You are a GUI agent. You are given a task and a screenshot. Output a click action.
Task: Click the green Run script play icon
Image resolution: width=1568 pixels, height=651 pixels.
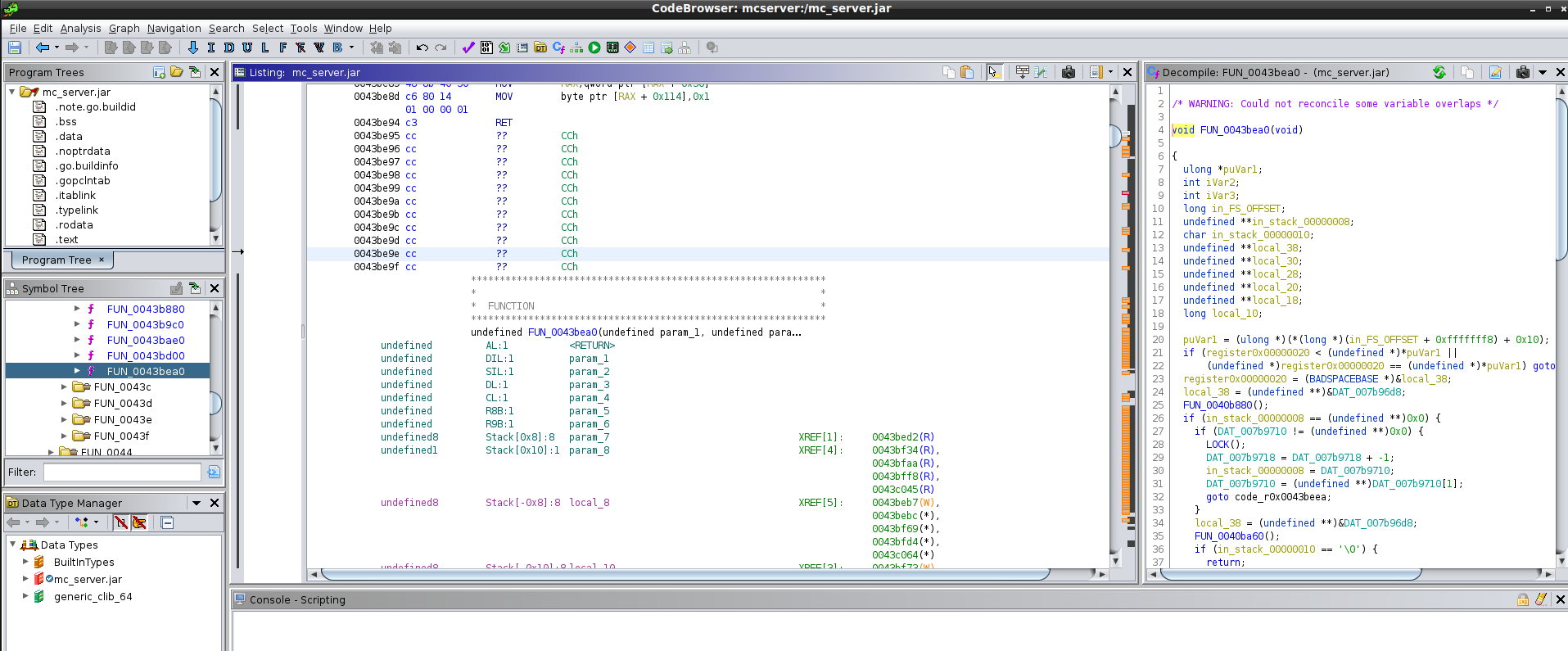pyautogui.click(x=594, y=47)
